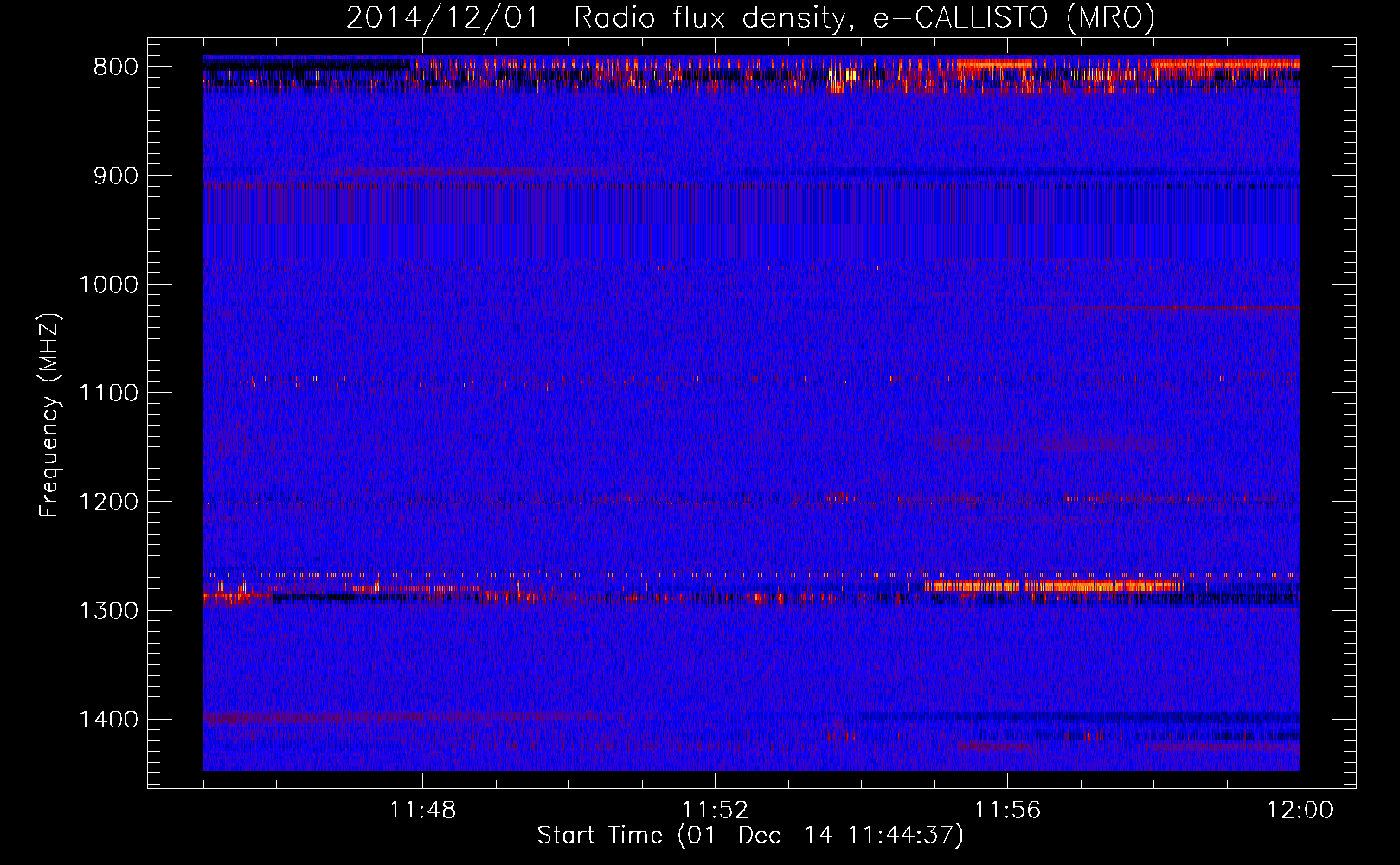Click the 11:52 time tick label
This screenshot has height=865, width=1400.
tap(715, 811)
